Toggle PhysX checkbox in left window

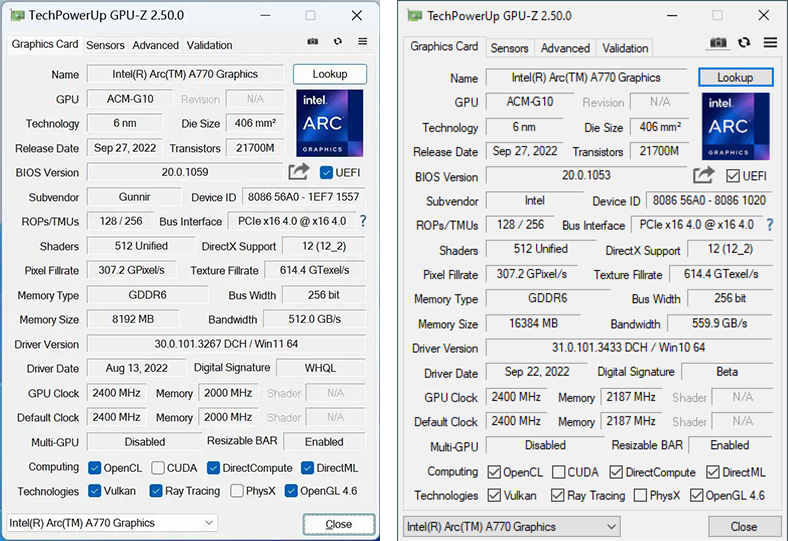[237, 491]
